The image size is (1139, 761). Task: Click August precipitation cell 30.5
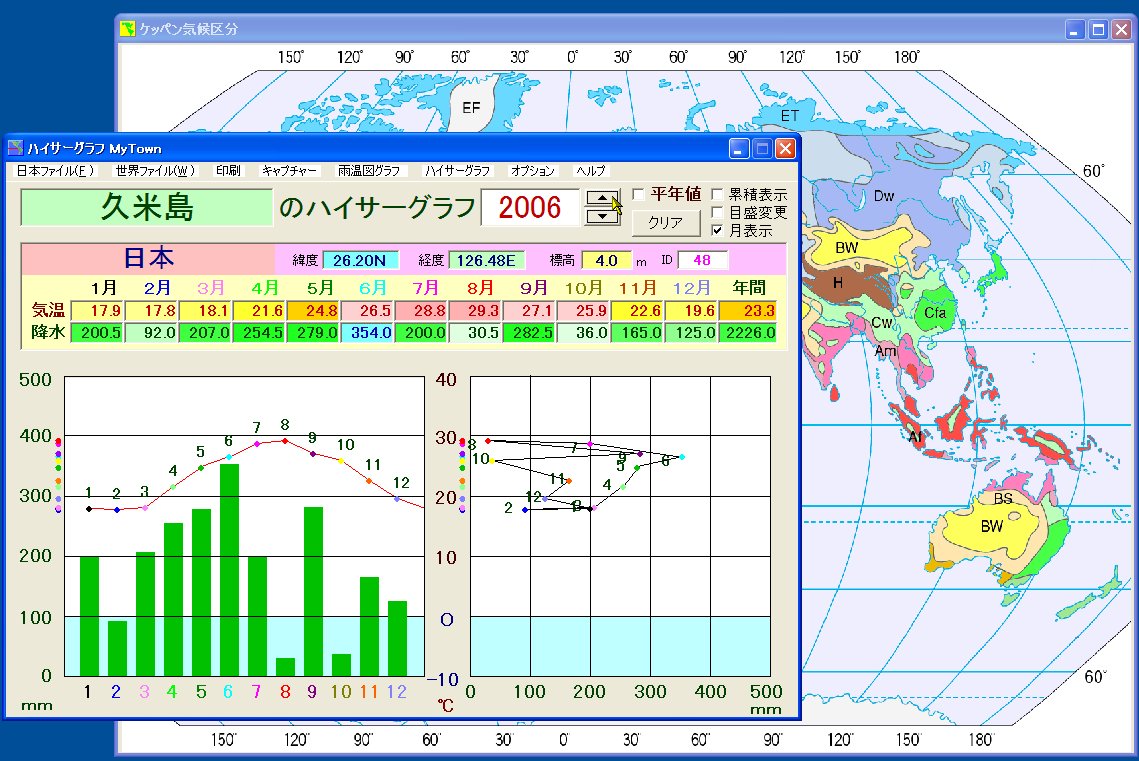click(474, 333)
